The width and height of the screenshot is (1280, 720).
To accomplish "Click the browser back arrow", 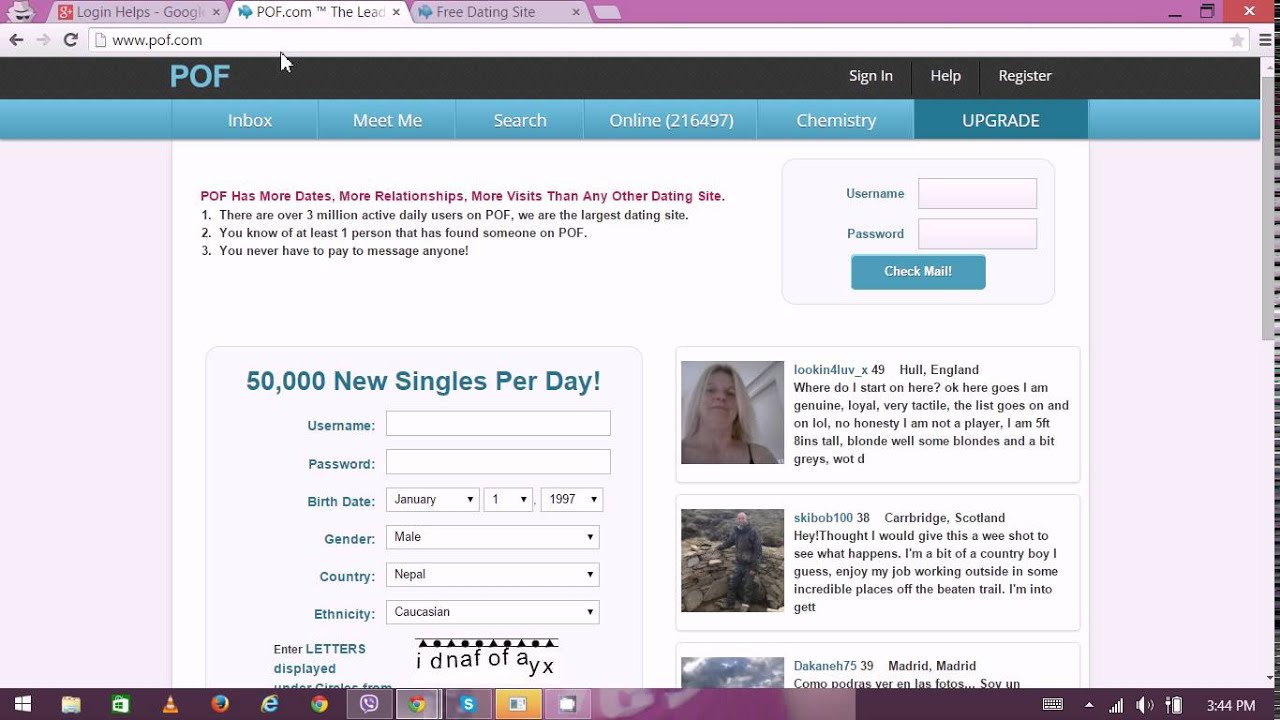I will (16, 40).
